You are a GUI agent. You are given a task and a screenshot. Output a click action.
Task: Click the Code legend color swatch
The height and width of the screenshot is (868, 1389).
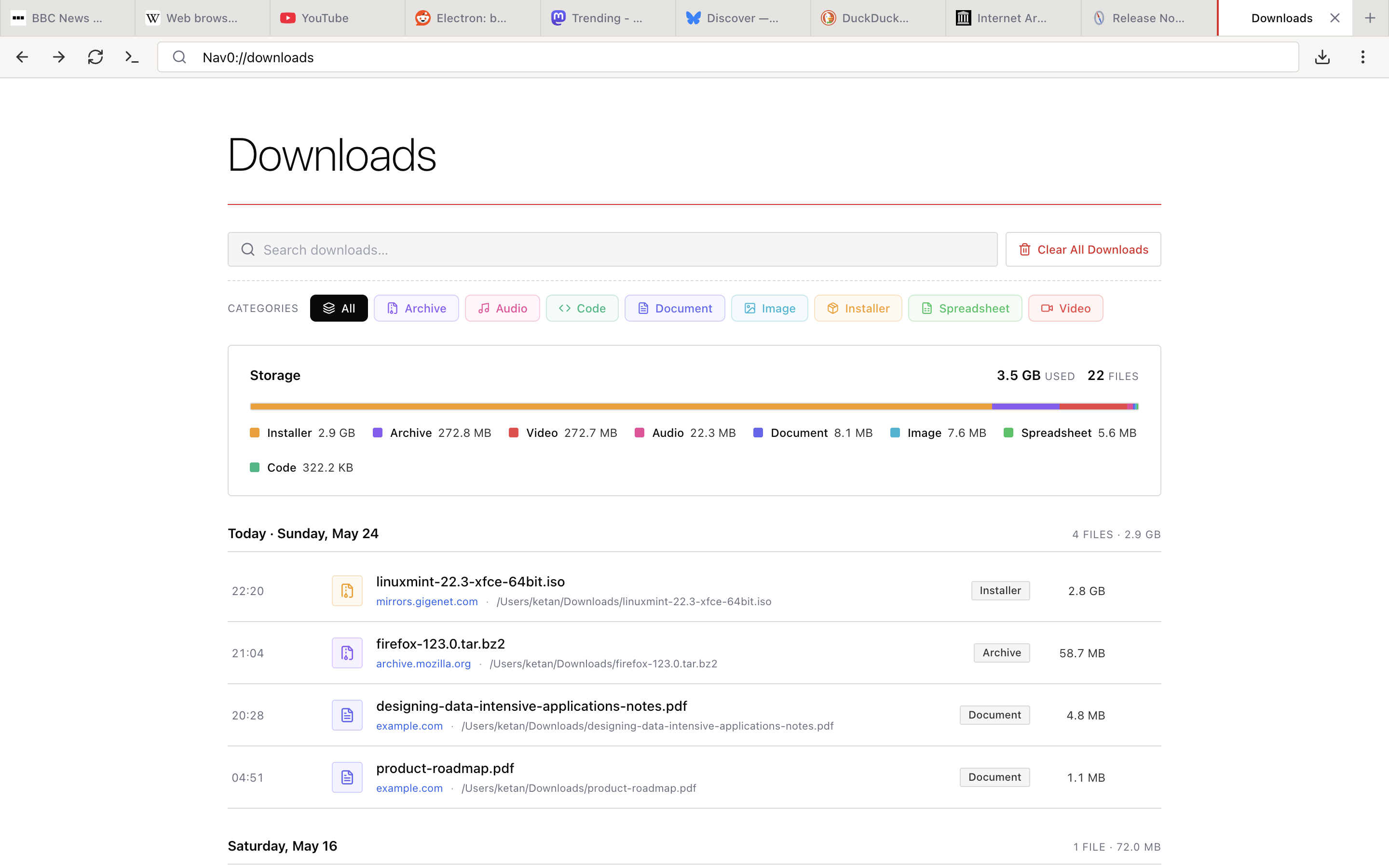point(255,467)
